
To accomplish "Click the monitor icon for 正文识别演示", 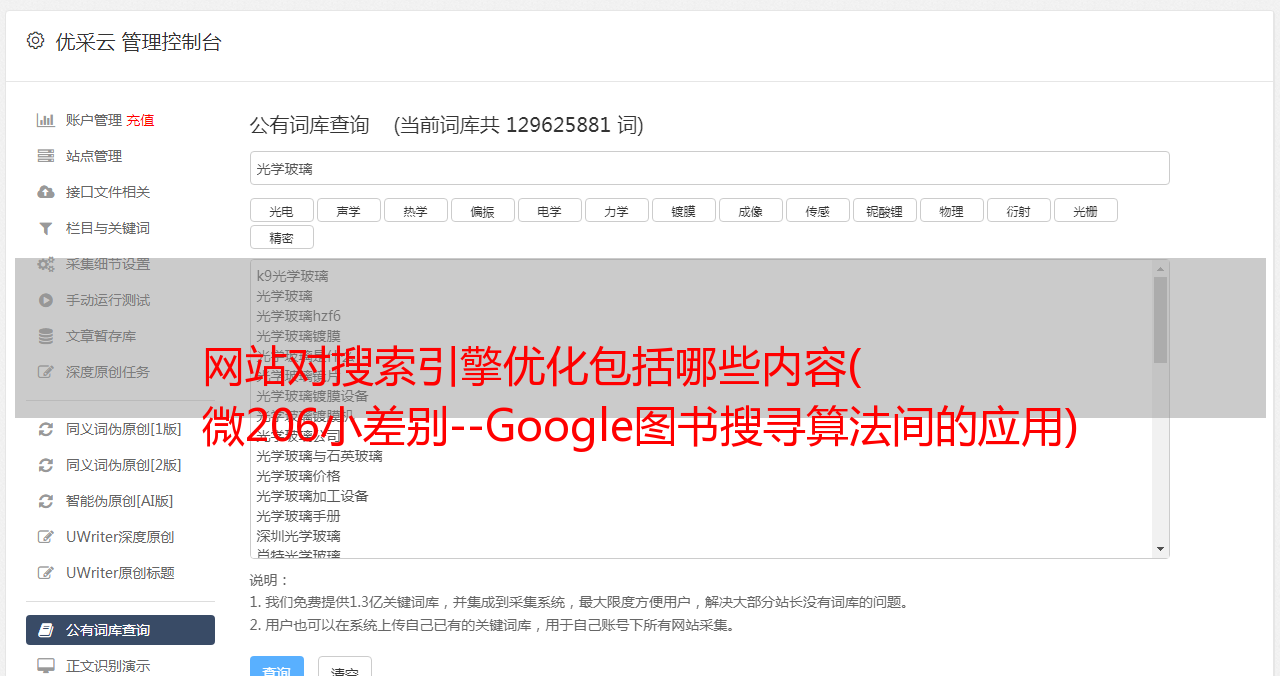I will [46, 665].
